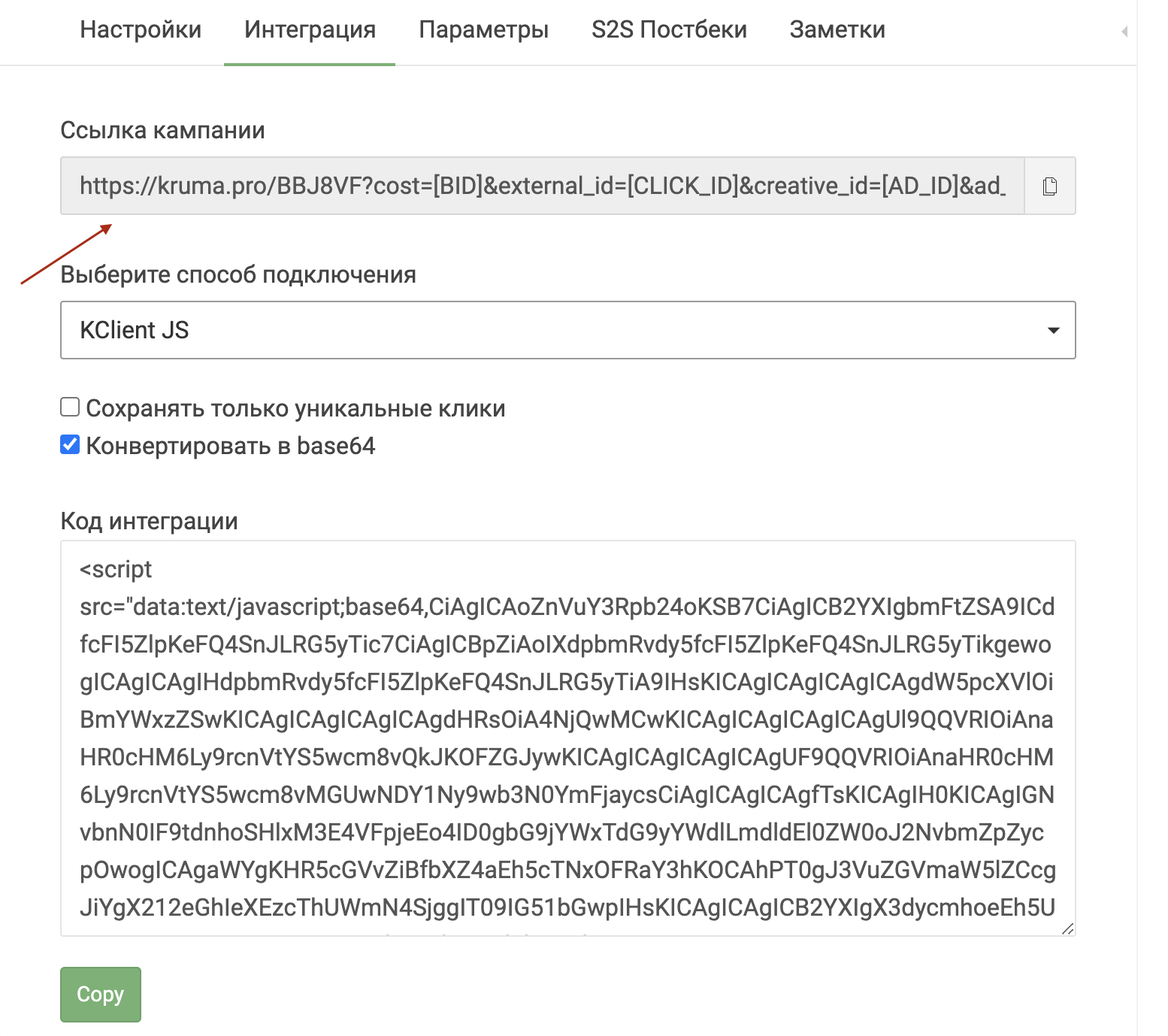The width and height of the screenshot is (1168, 1036).
Task: Select the Заметки tab
Action: click(x=837, y=29)
